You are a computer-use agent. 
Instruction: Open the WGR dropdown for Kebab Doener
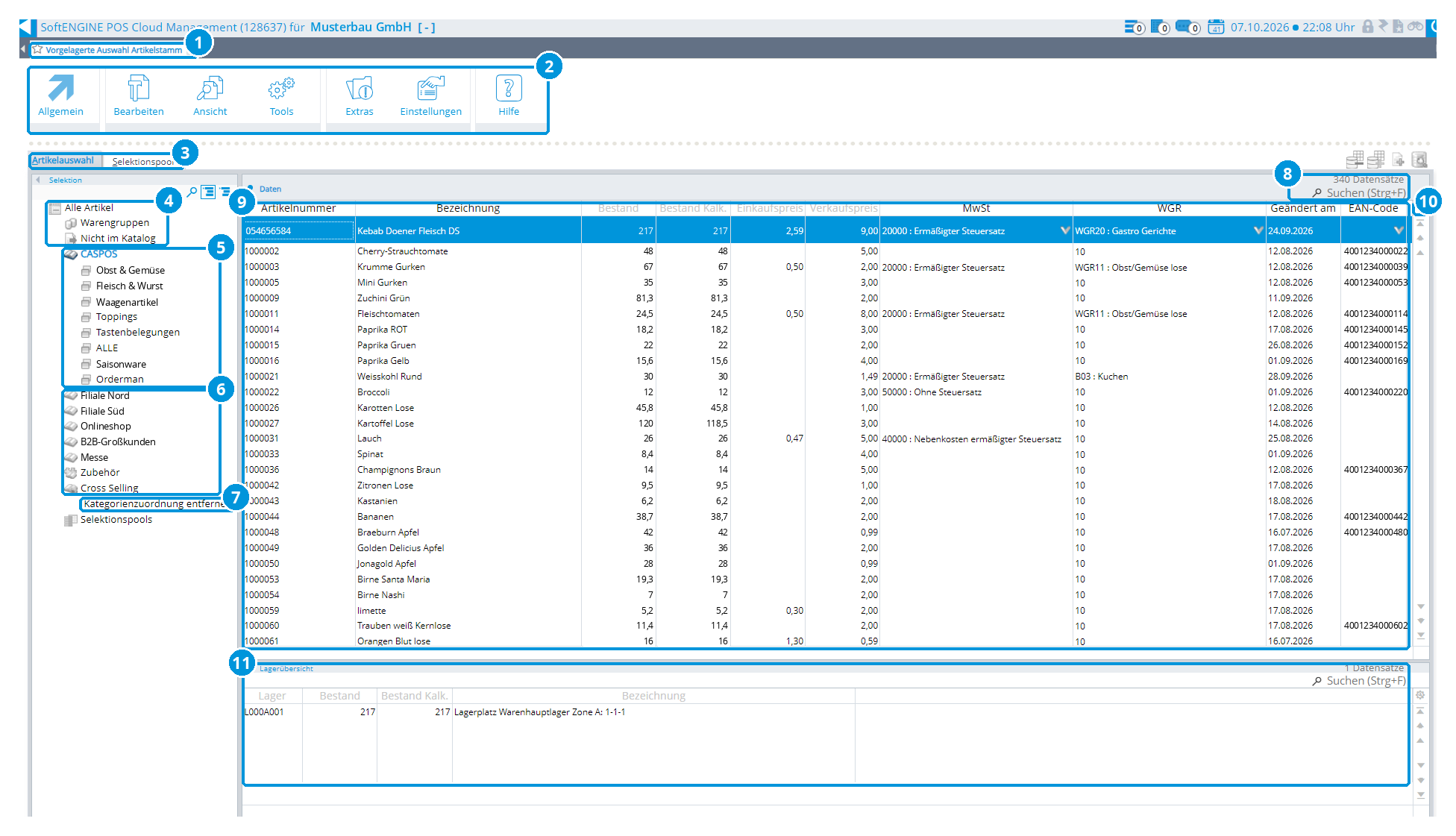click(1258, 230)
